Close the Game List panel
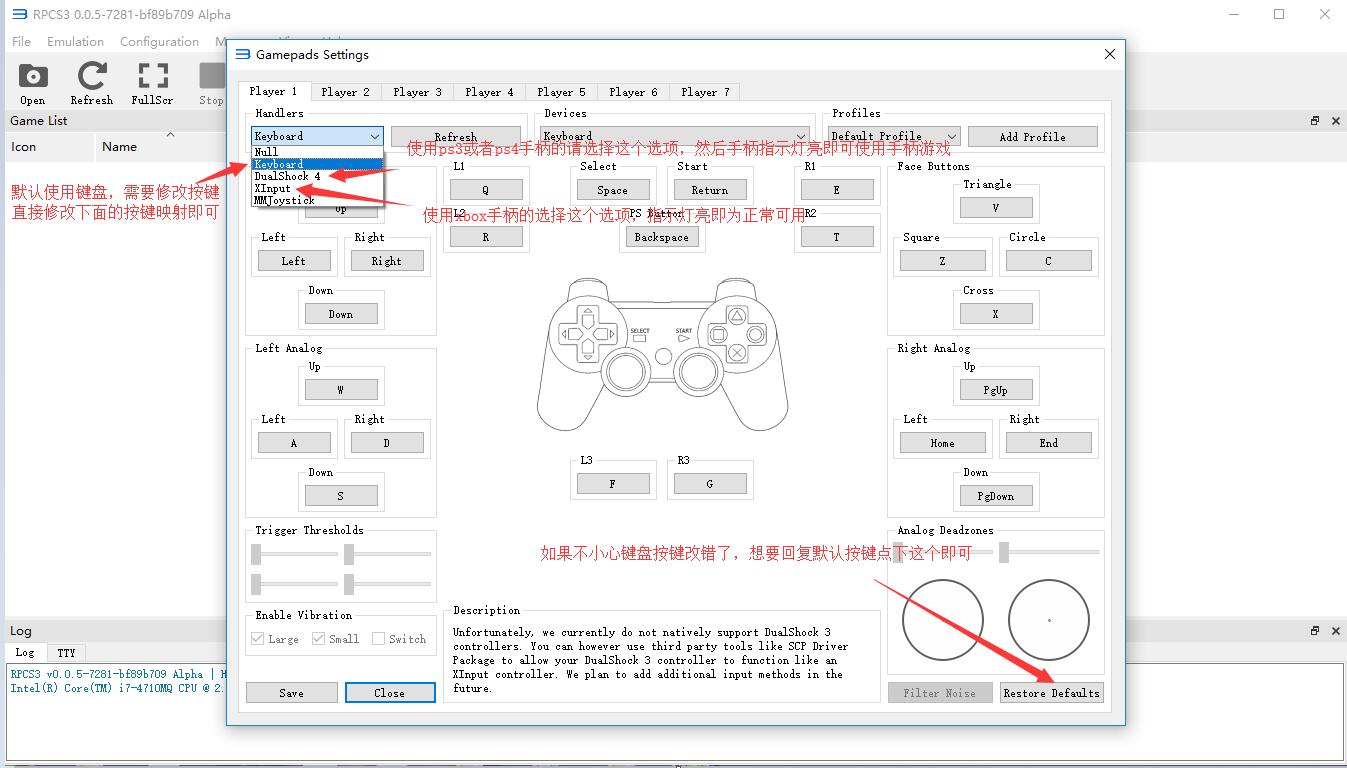 pos(1335,121)
